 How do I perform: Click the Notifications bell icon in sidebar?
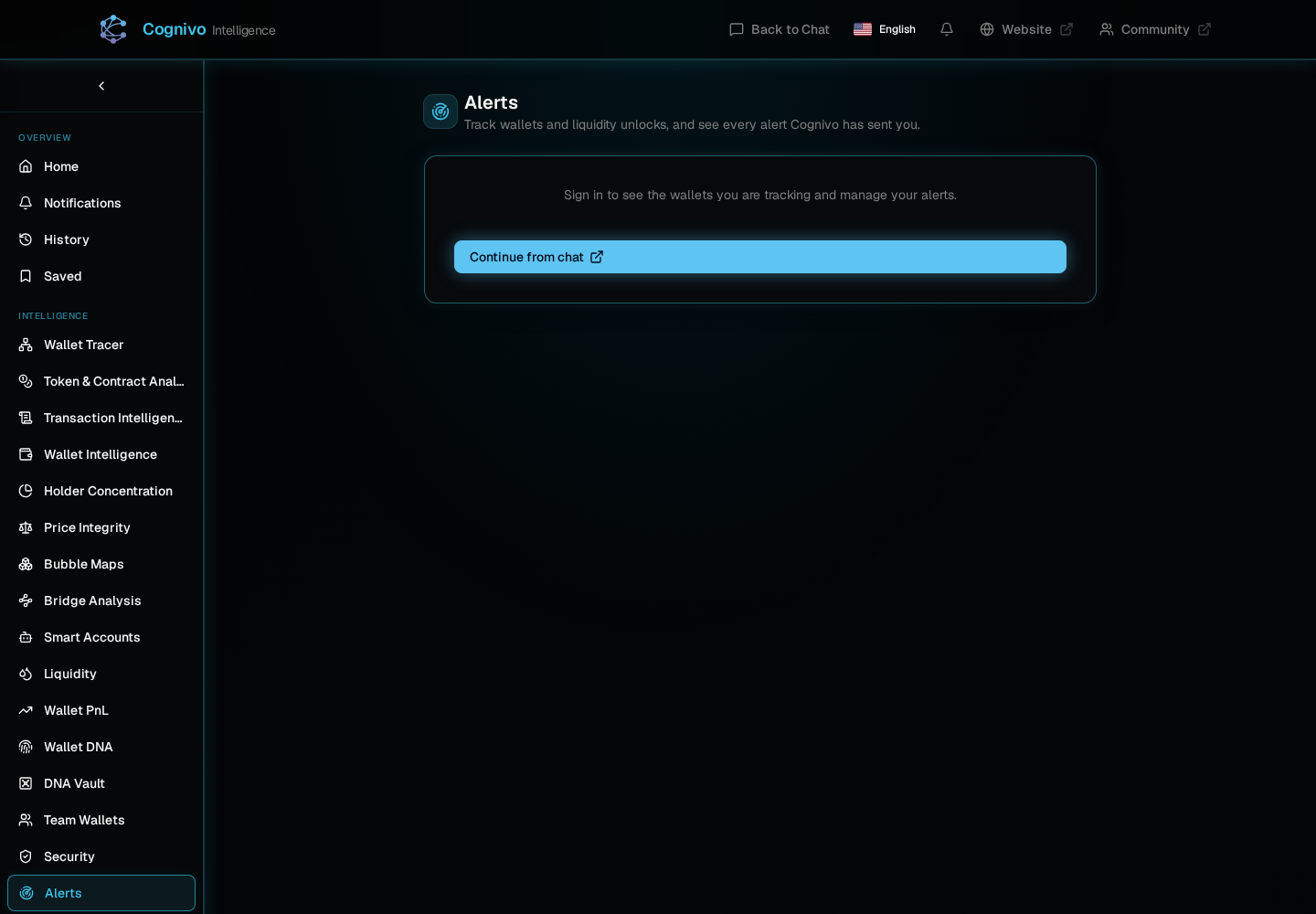click(26, 203)
